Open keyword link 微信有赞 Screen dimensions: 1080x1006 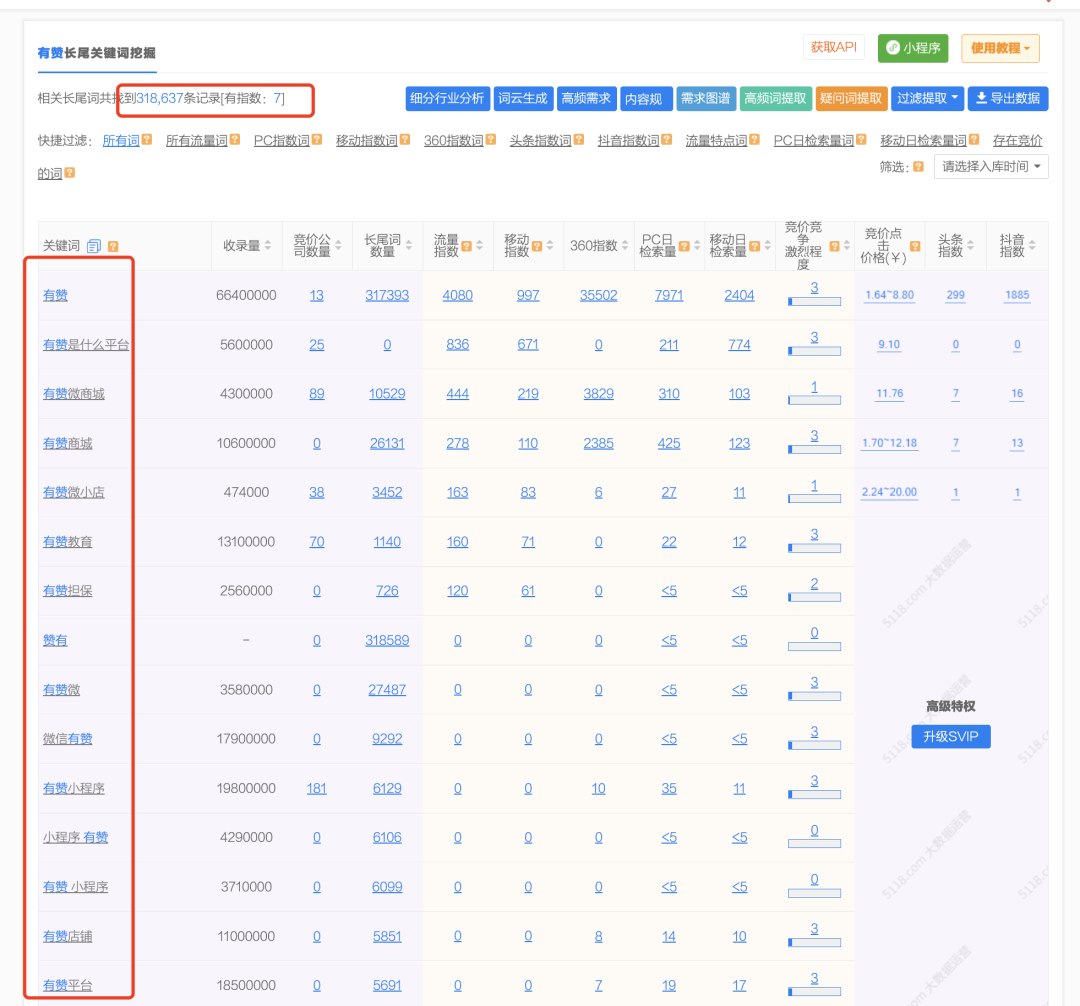coord(68,739)
